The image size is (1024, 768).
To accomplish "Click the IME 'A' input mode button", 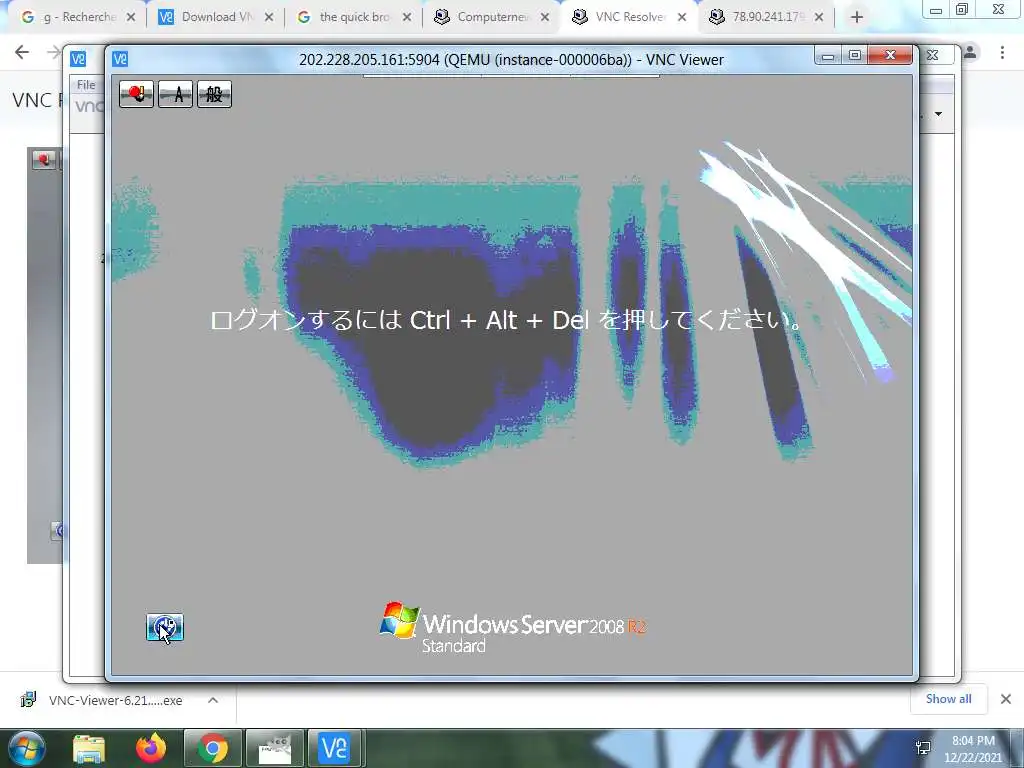I will (x=176, y=94).
